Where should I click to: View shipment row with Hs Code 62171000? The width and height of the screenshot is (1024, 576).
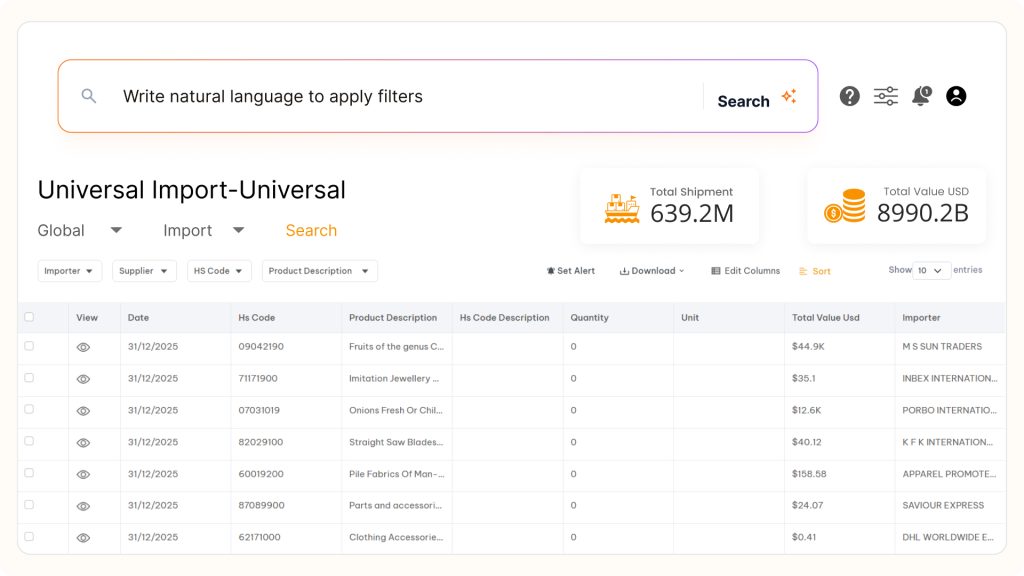coord(83,538)
